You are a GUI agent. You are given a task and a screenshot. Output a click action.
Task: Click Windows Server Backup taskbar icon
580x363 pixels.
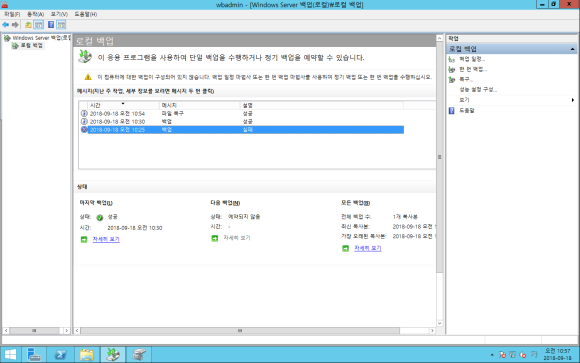[113, 354]
